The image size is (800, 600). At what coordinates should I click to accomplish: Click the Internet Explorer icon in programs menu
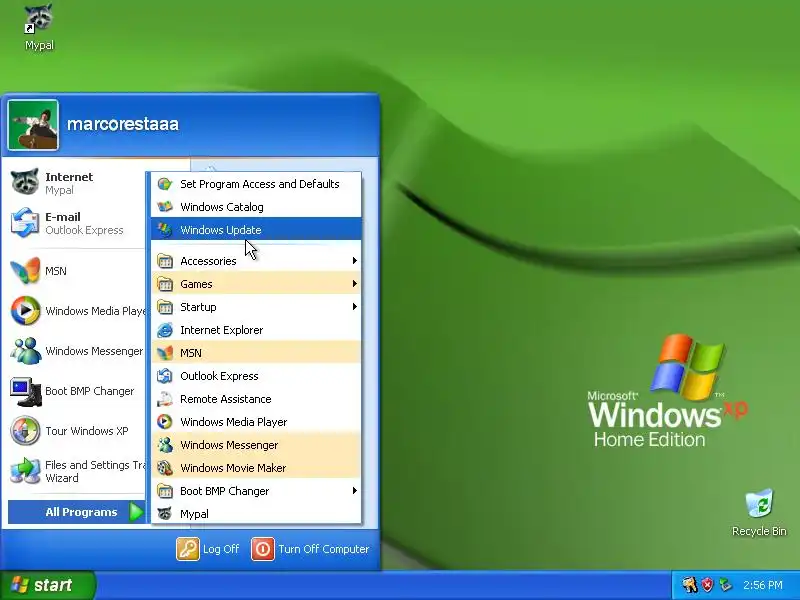coord(165,330)
